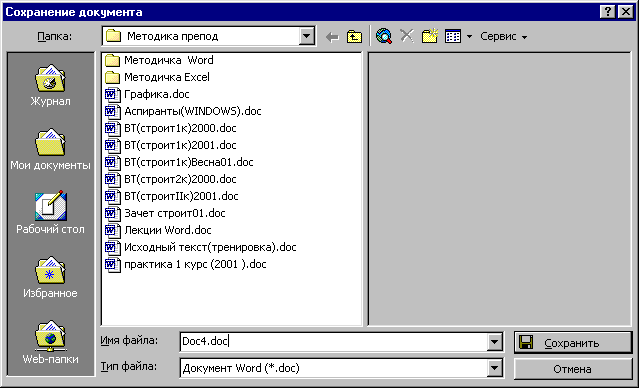Select file ВТ(строит1к)2000.doc
Screen dimensions: 639x388
point(171,128)
